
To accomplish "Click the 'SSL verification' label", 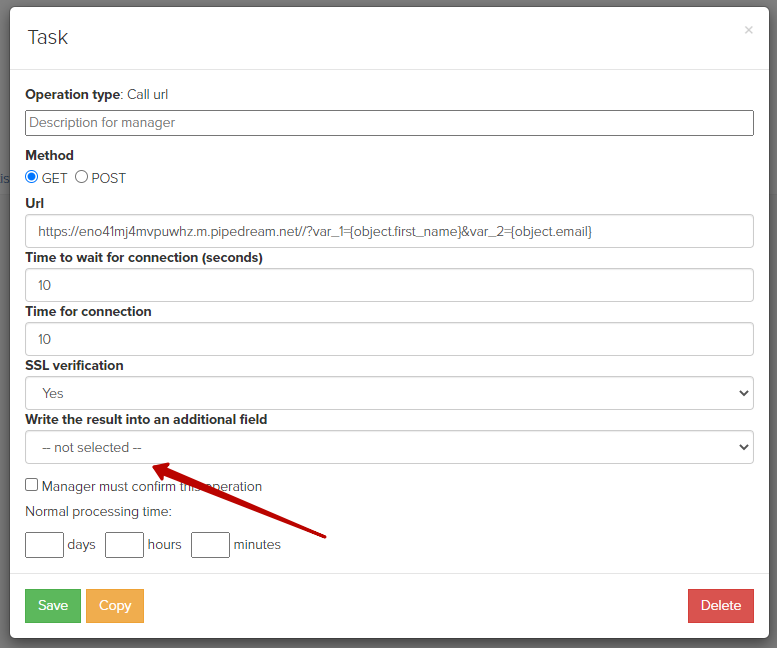I will tap(74, 366).
